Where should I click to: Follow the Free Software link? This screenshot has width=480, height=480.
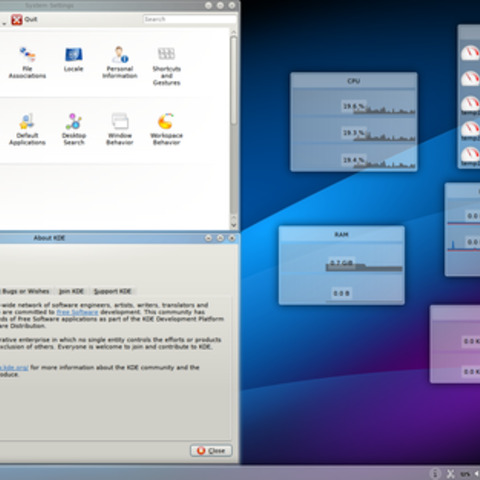[x=77, y=312]
